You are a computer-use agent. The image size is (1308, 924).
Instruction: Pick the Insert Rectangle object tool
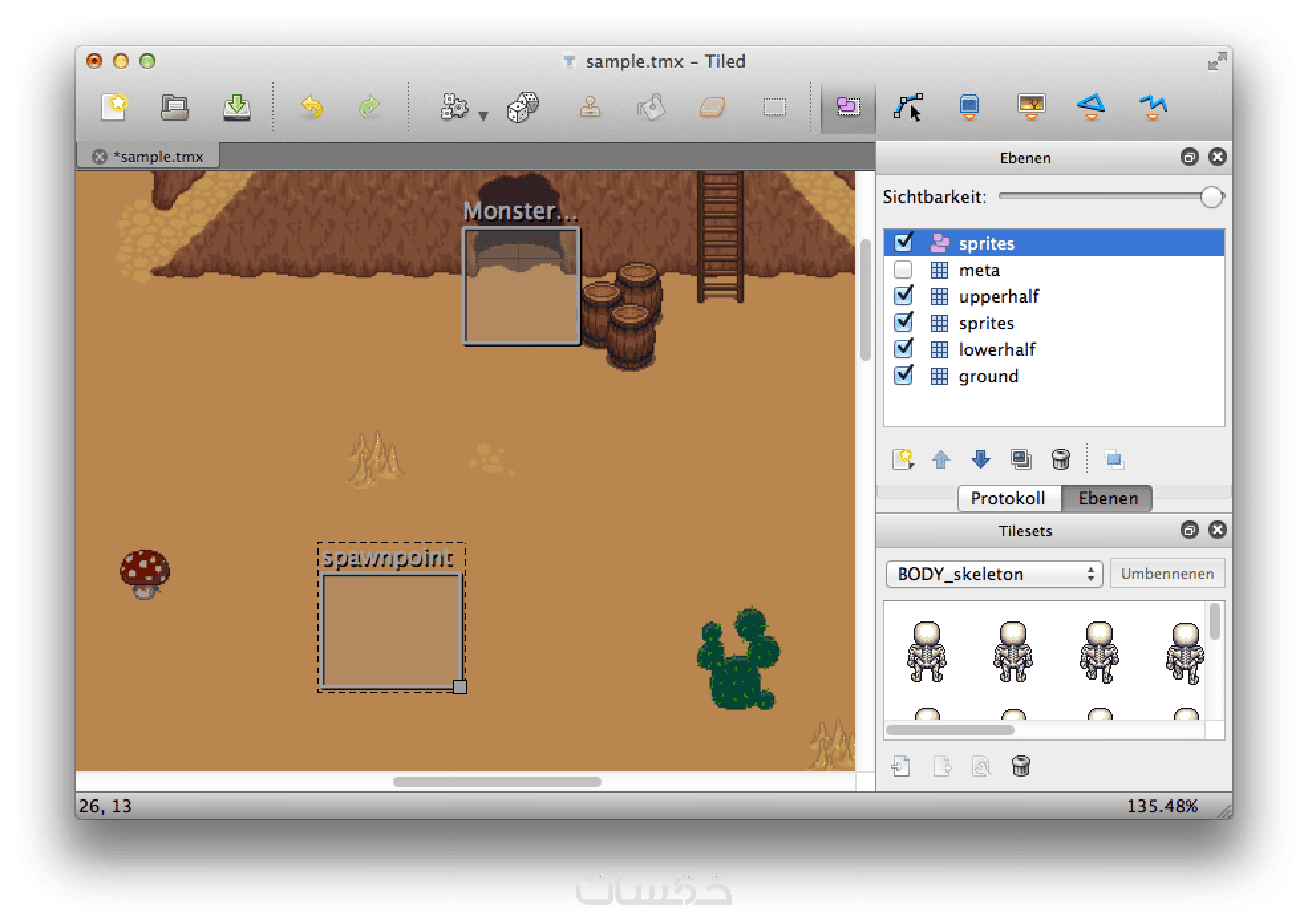coord(969,107)
